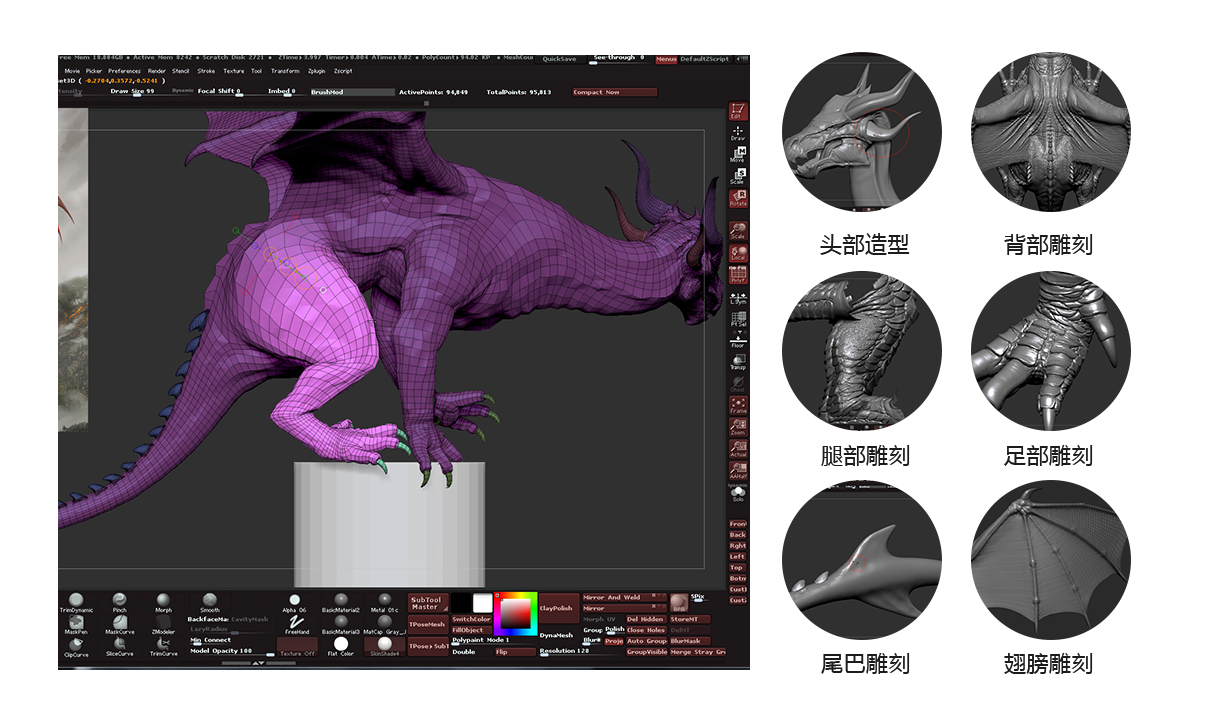Click the TPoseMesh button
This screenshot has width=1210, height=720.
(427, 624)
